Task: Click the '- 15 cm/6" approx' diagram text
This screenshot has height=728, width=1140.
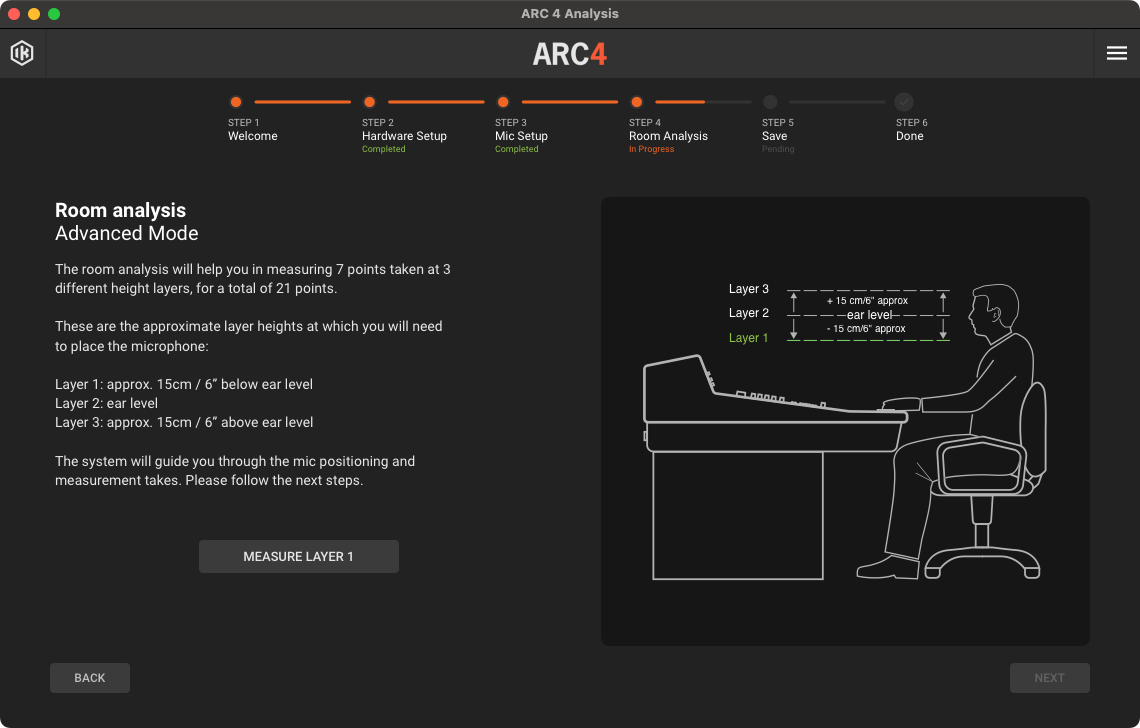Action: coord(866,329)
